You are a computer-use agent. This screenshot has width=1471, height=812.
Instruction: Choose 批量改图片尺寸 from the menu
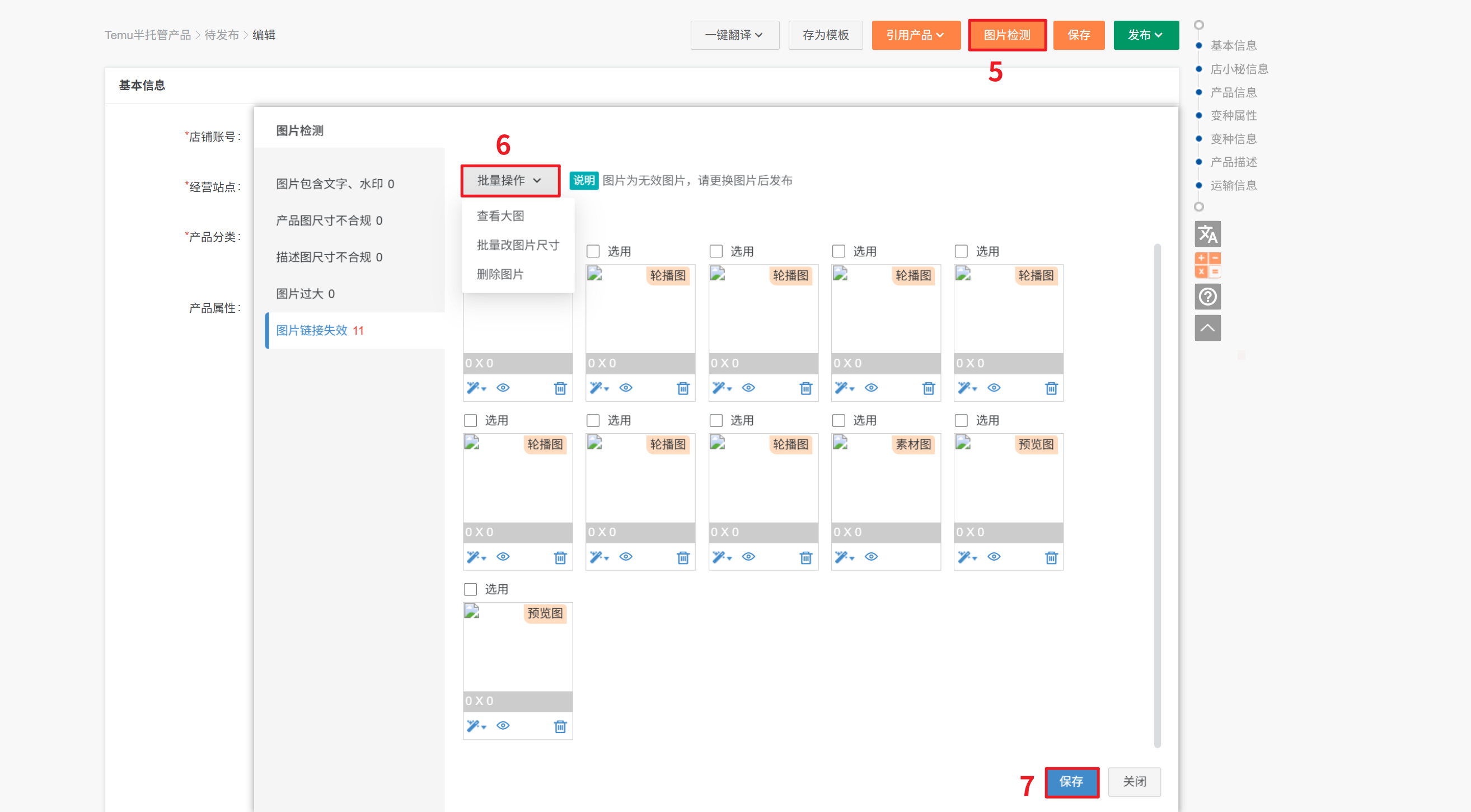click(x=517, y=246)
